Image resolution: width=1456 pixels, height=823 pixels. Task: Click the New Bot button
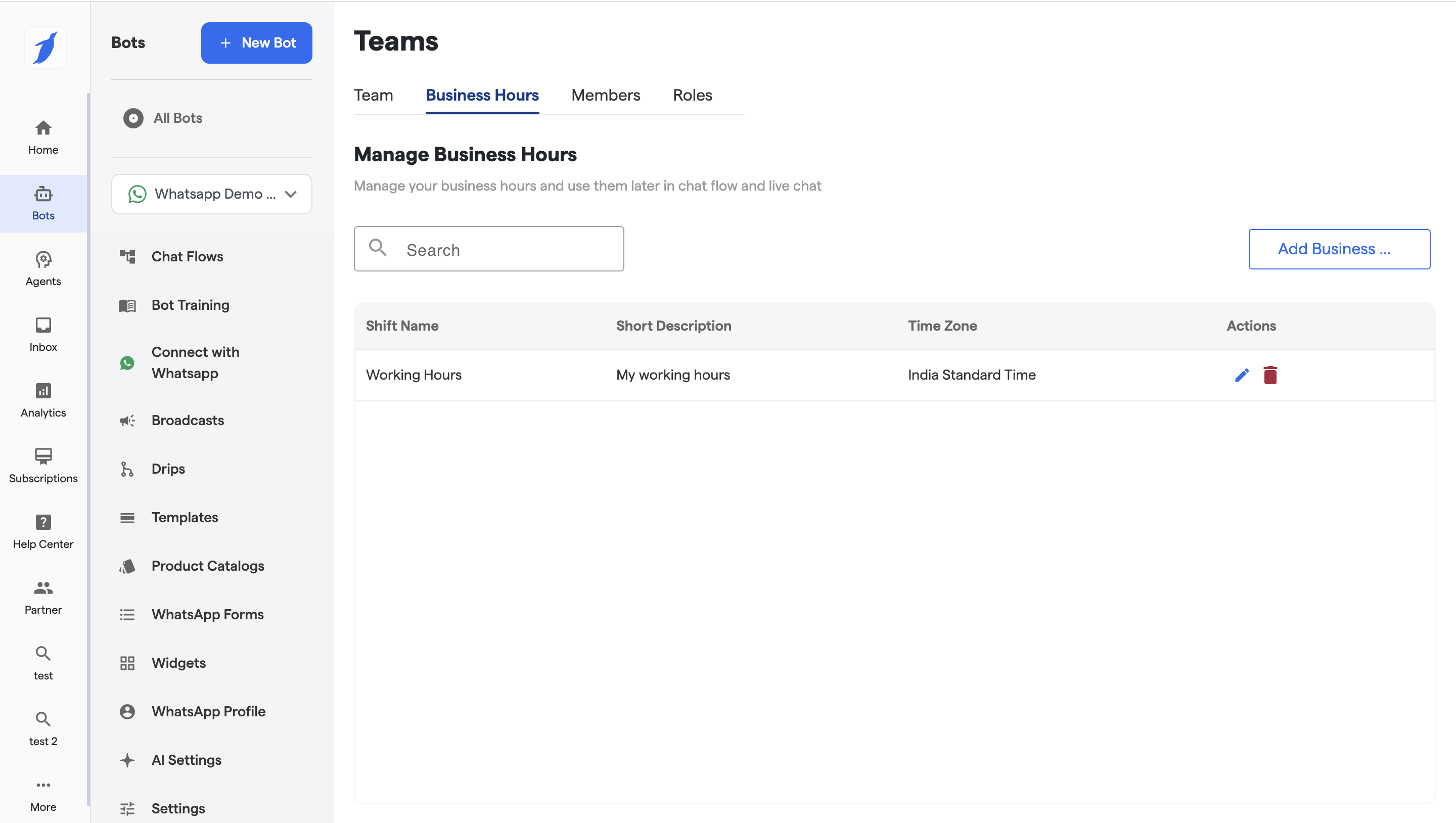point(257,43)
